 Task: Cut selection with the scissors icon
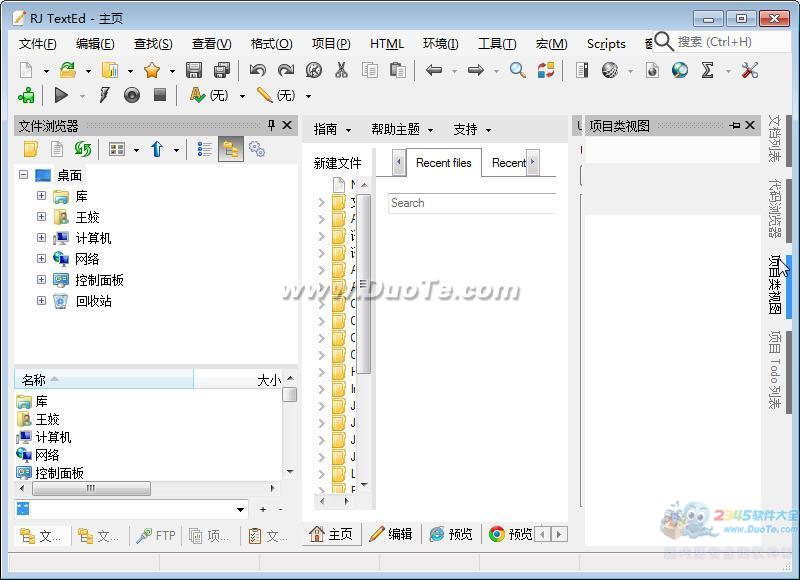click(x=341, y=70)
